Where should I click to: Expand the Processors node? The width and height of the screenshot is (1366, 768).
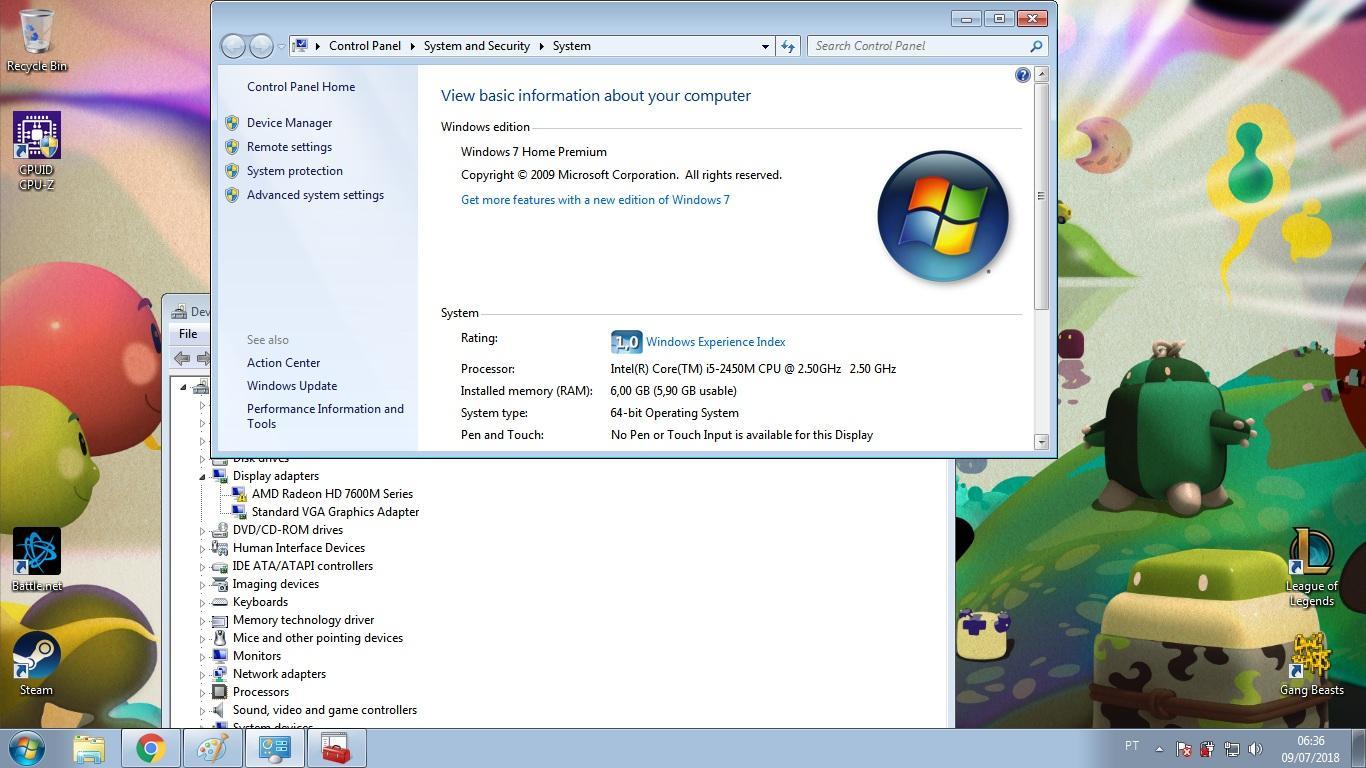point(202,693)
